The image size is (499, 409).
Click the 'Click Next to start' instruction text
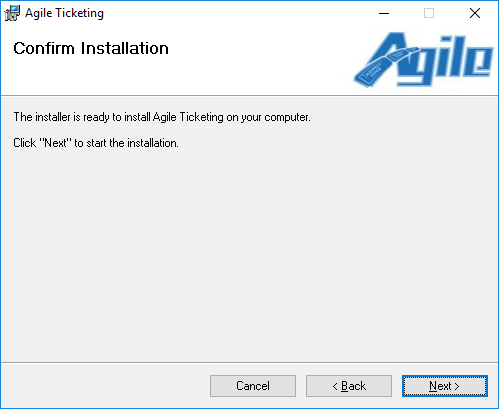(96, 143)
